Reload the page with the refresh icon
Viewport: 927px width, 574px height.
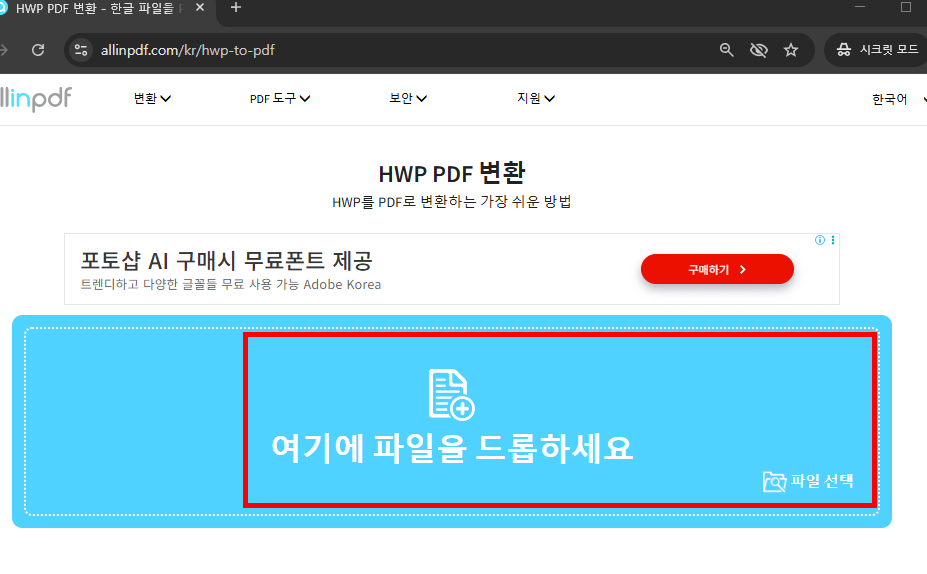coord(38,50)
